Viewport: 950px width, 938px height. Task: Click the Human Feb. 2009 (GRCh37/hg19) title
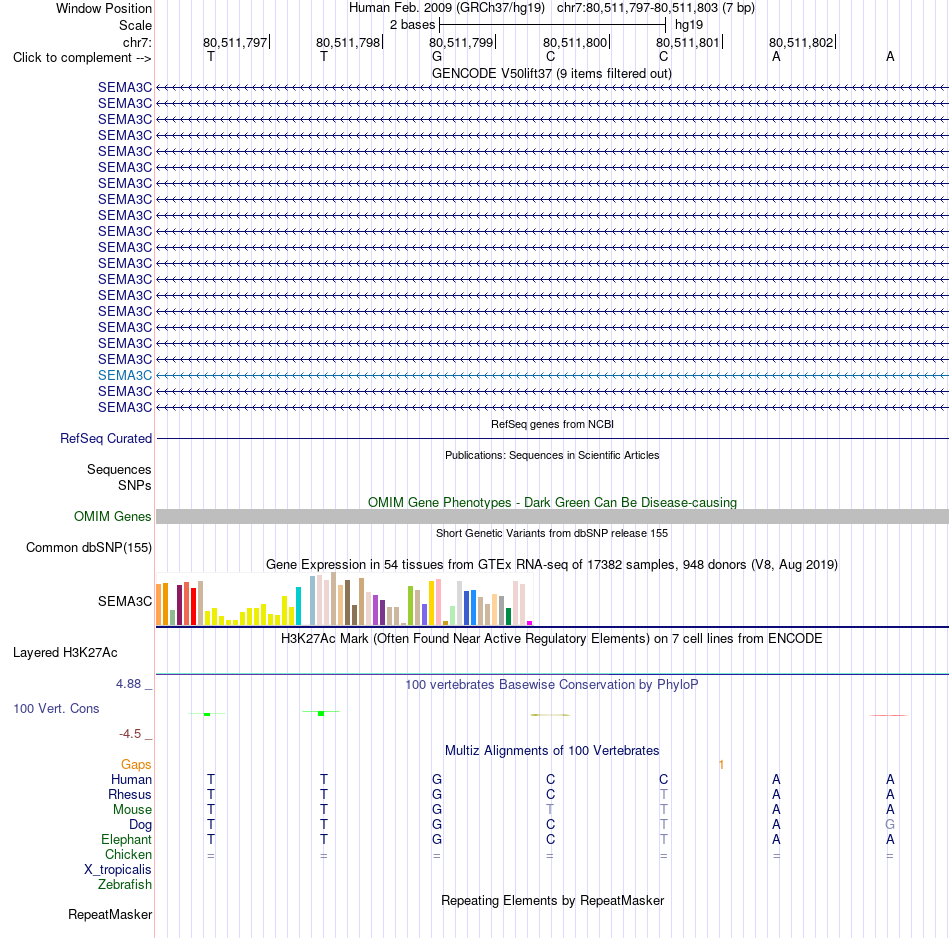(x=447, y=8)
